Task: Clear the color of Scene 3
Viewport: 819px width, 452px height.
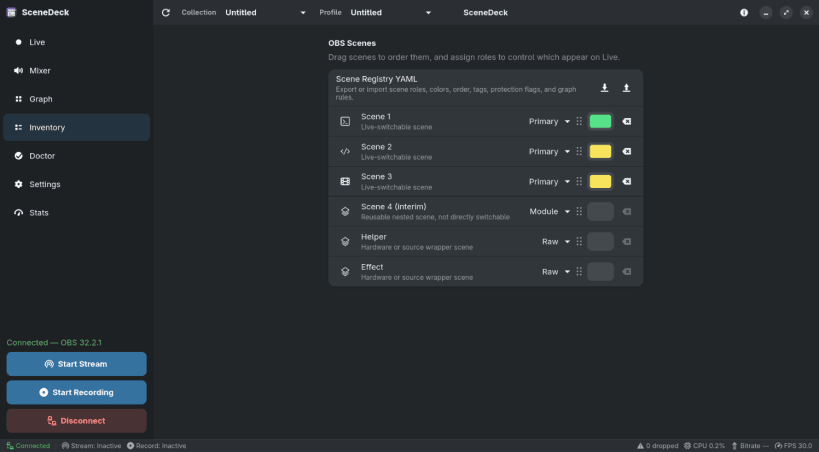Action: 626,181
